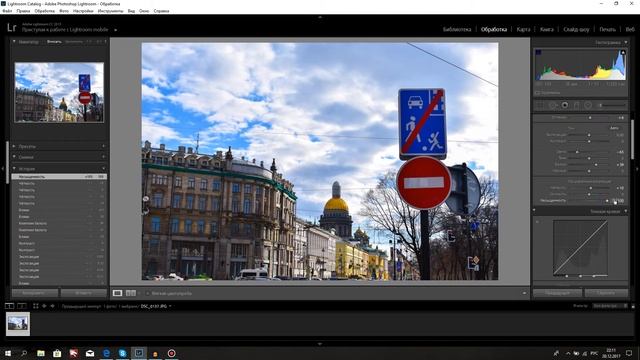Click the Reset button in right panel
The width and height of the screenshot is (640, 360).
tap(607, 293)
